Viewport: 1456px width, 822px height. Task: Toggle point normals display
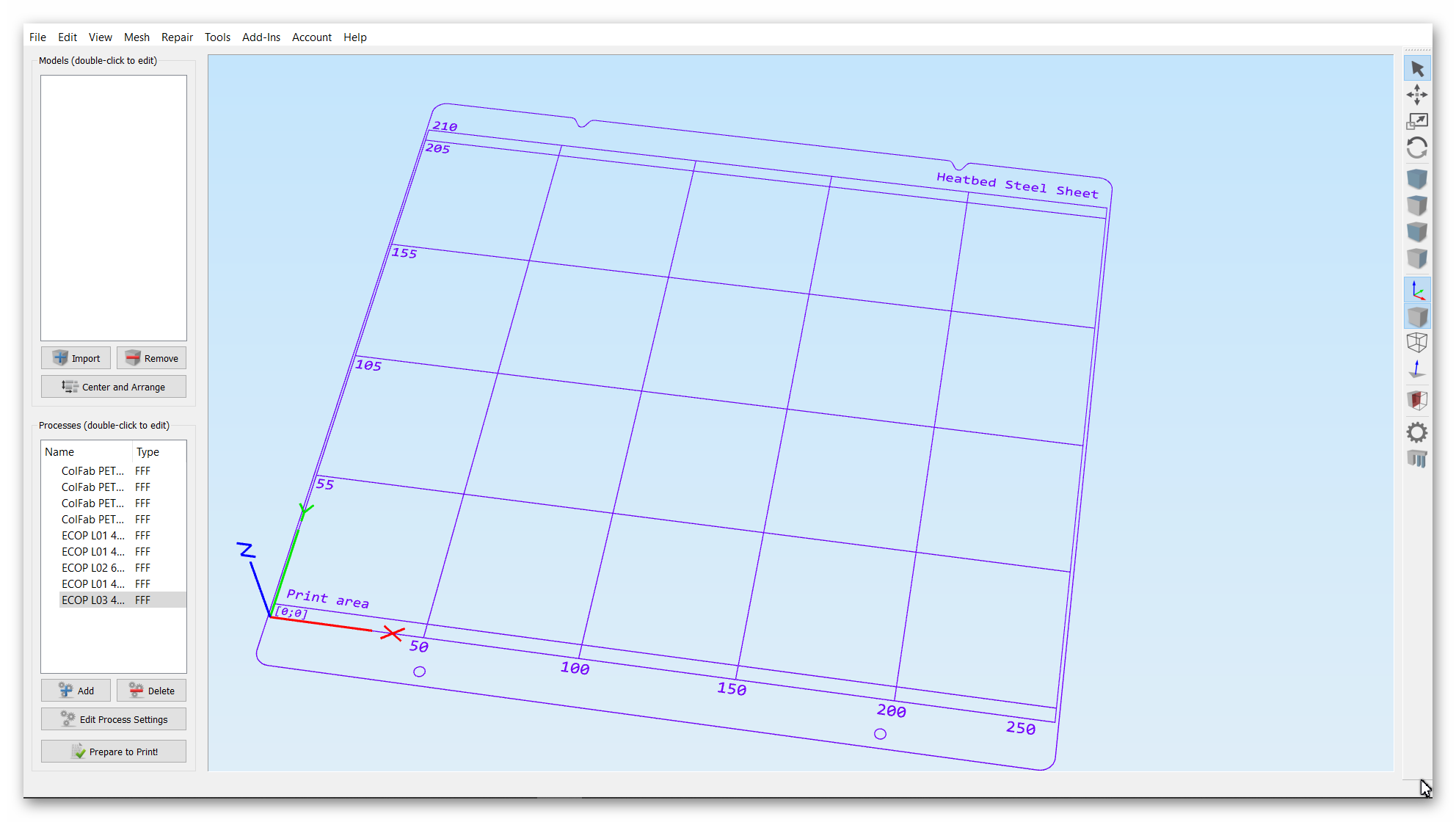(1417, 369)
